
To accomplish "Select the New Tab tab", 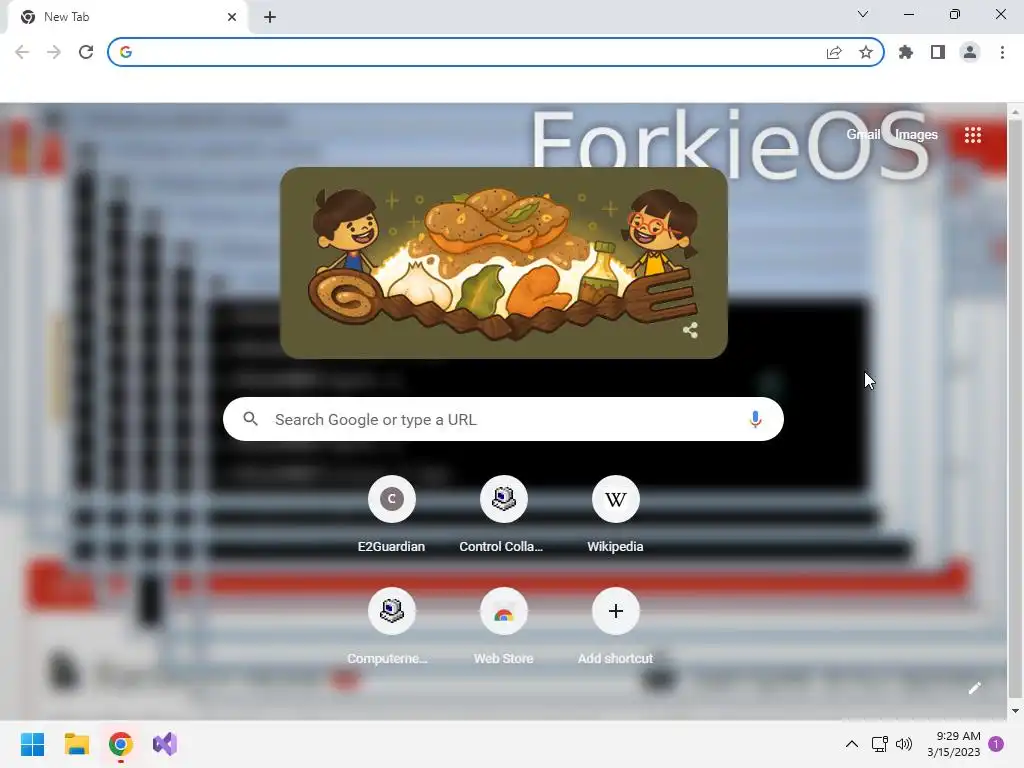I will pos(127,17).
